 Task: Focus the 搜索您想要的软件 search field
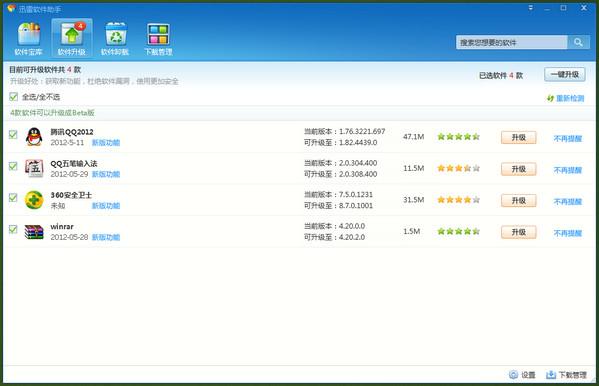click(512, 42)
